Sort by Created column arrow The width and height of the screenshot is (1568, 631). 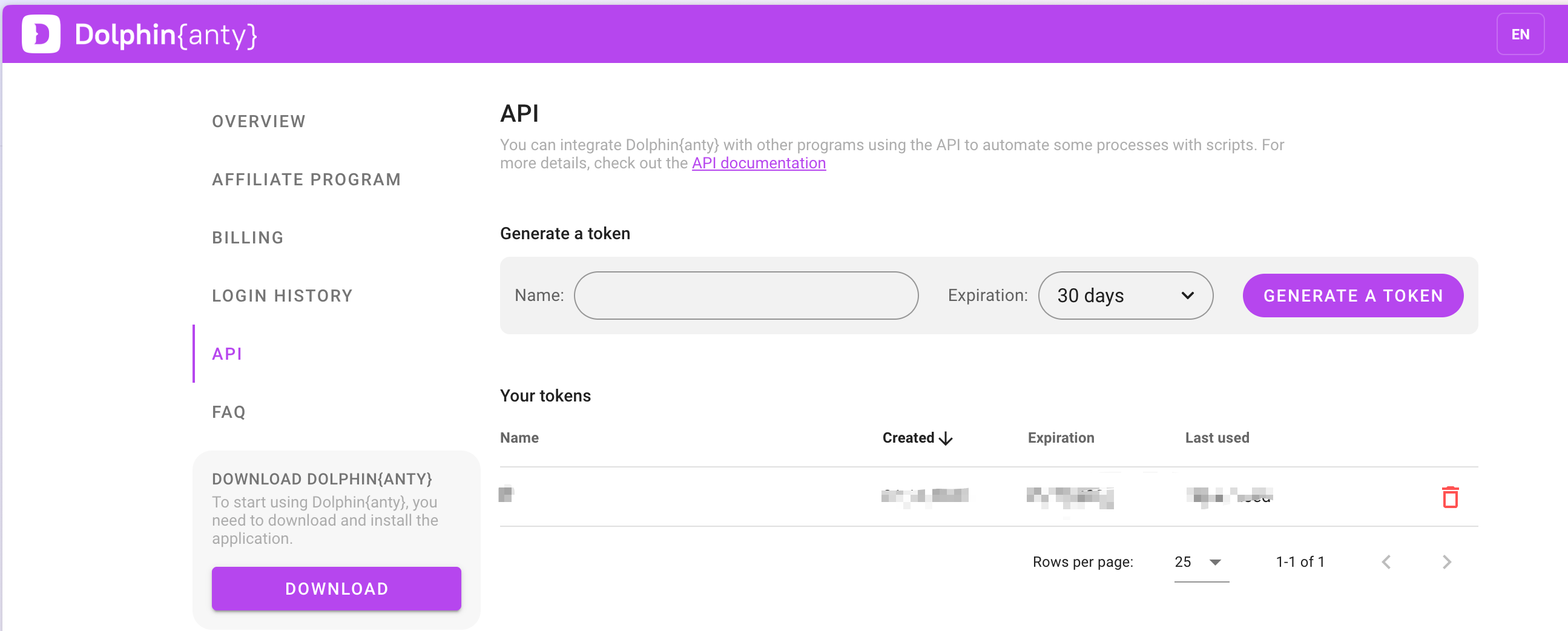[x=945, y=438]
